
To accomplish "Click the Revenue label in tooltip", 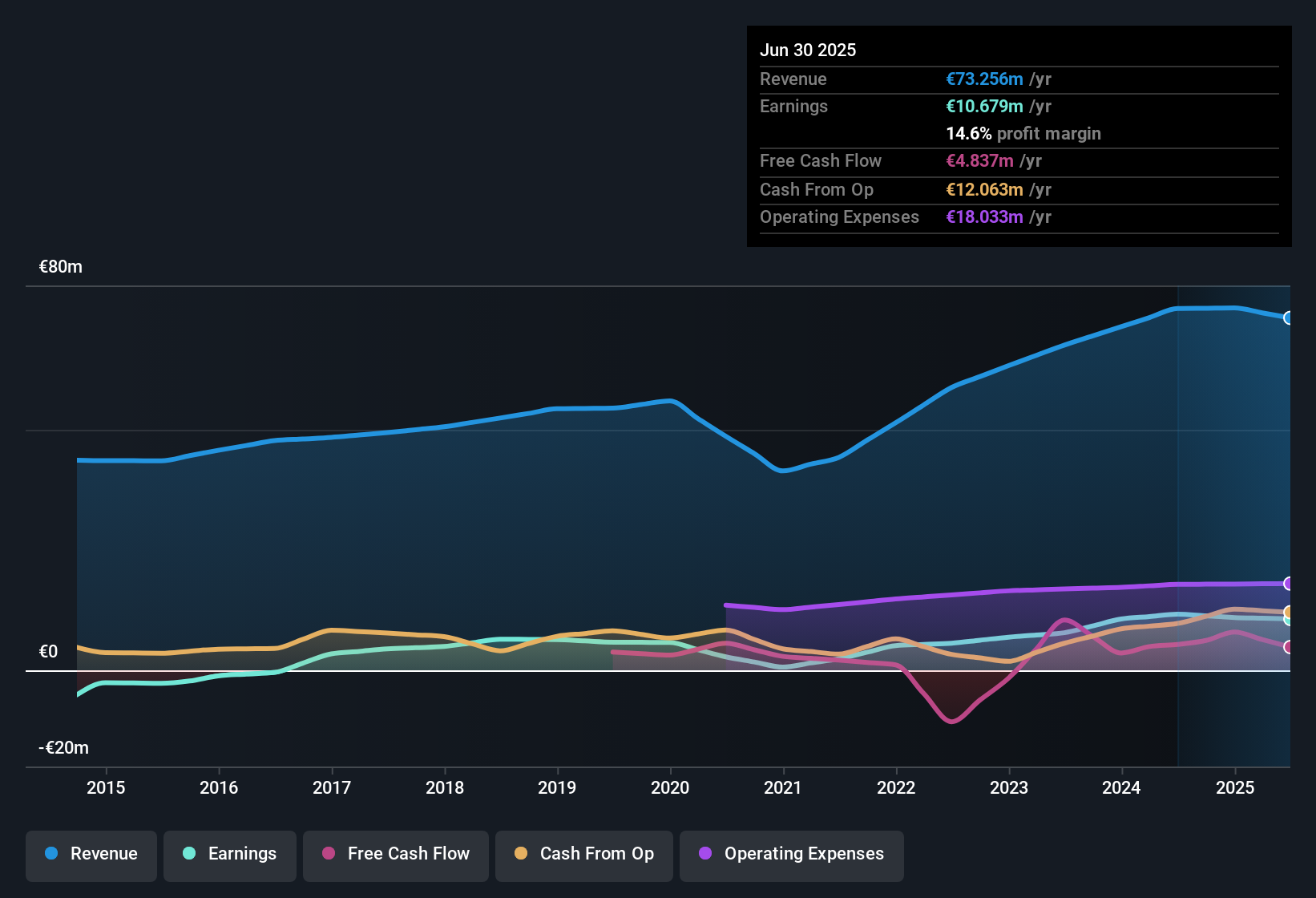I will click(x=793, y=79).
